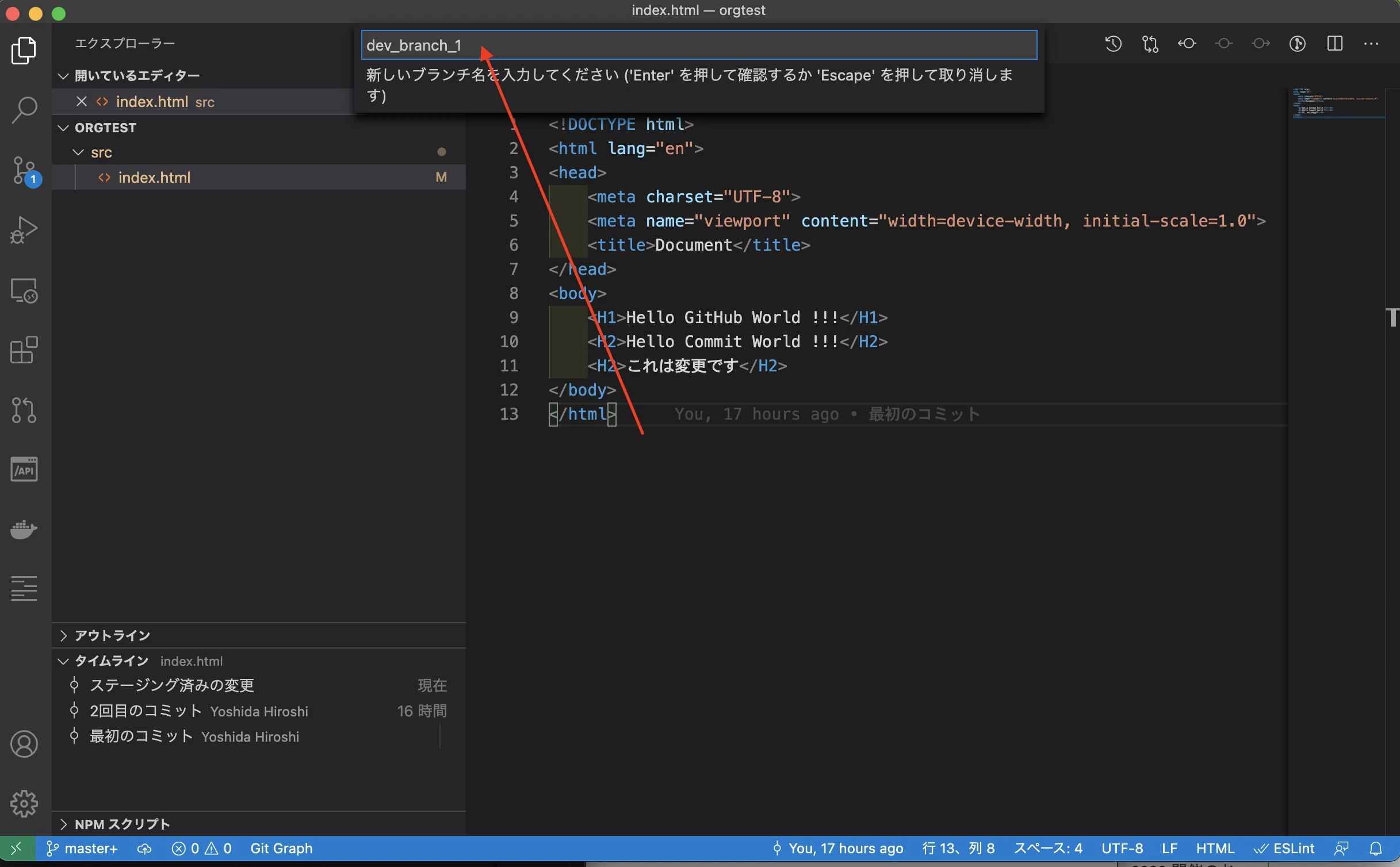Change language mode HTML in status bar
Viewport: 1400px width, 867px height.
1215,849
